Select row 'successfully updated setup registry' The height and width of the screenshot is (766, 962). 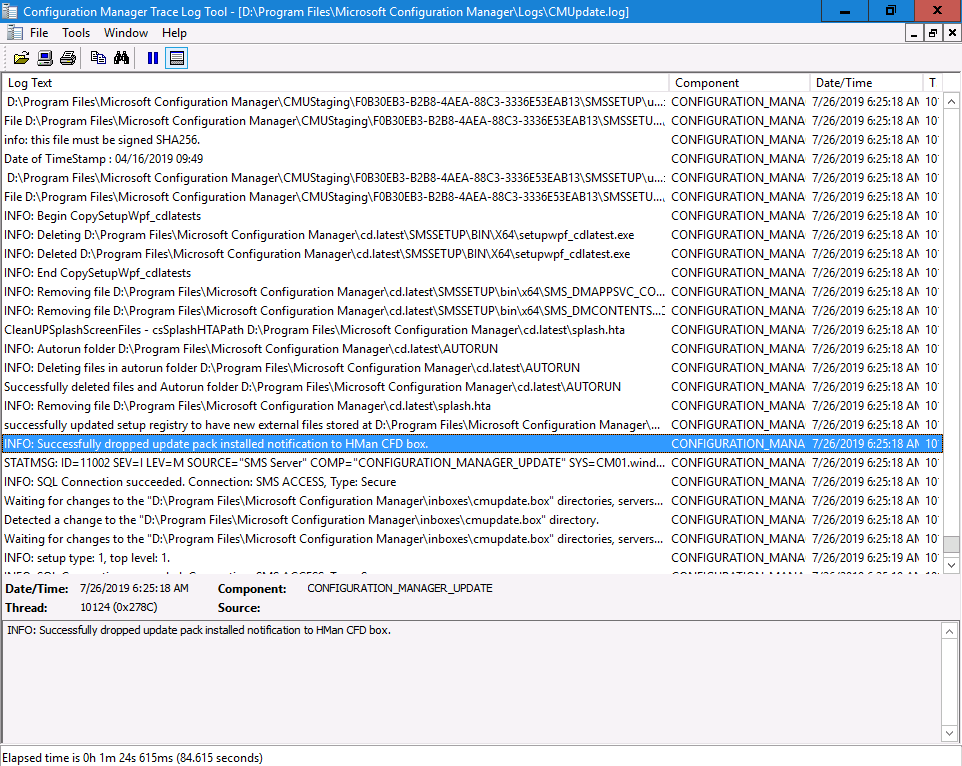[x=472, y=425]
